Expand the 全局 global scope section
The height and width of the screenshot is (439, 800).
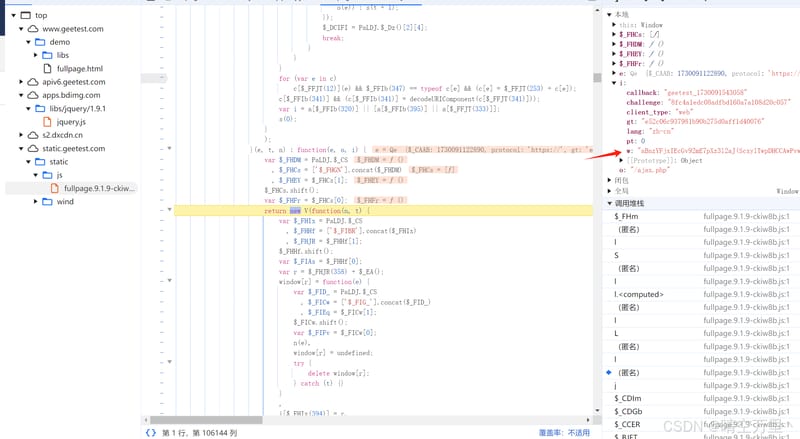(609, 190)
